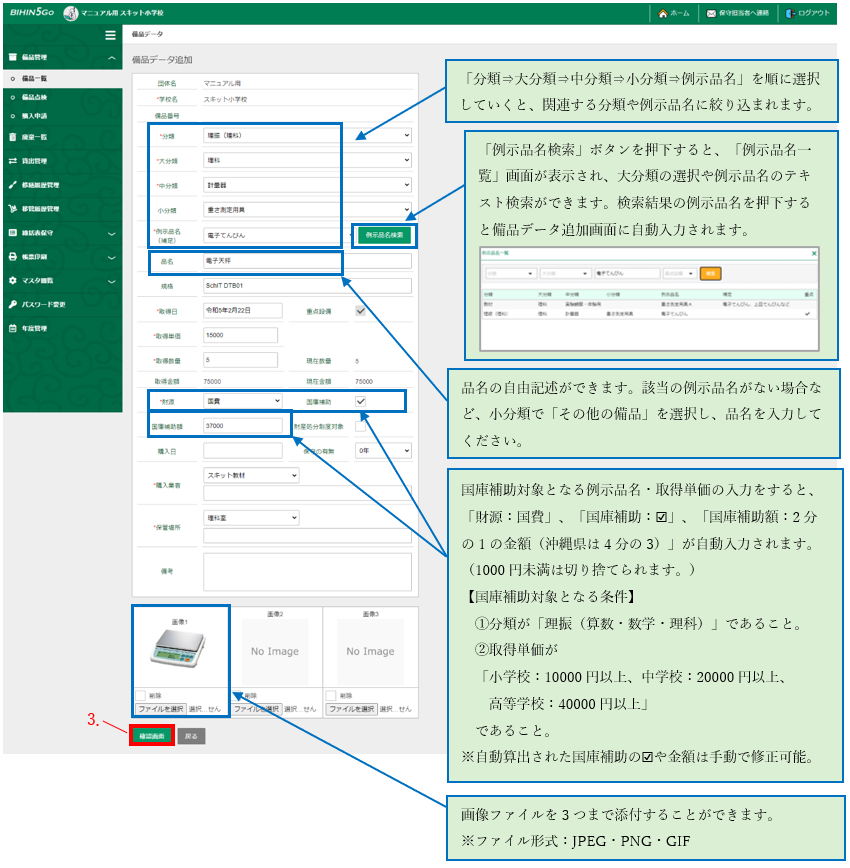The image size is (850, 868).
Task: Select 備品点検 in the sidebar
Action: click(35, 97)
